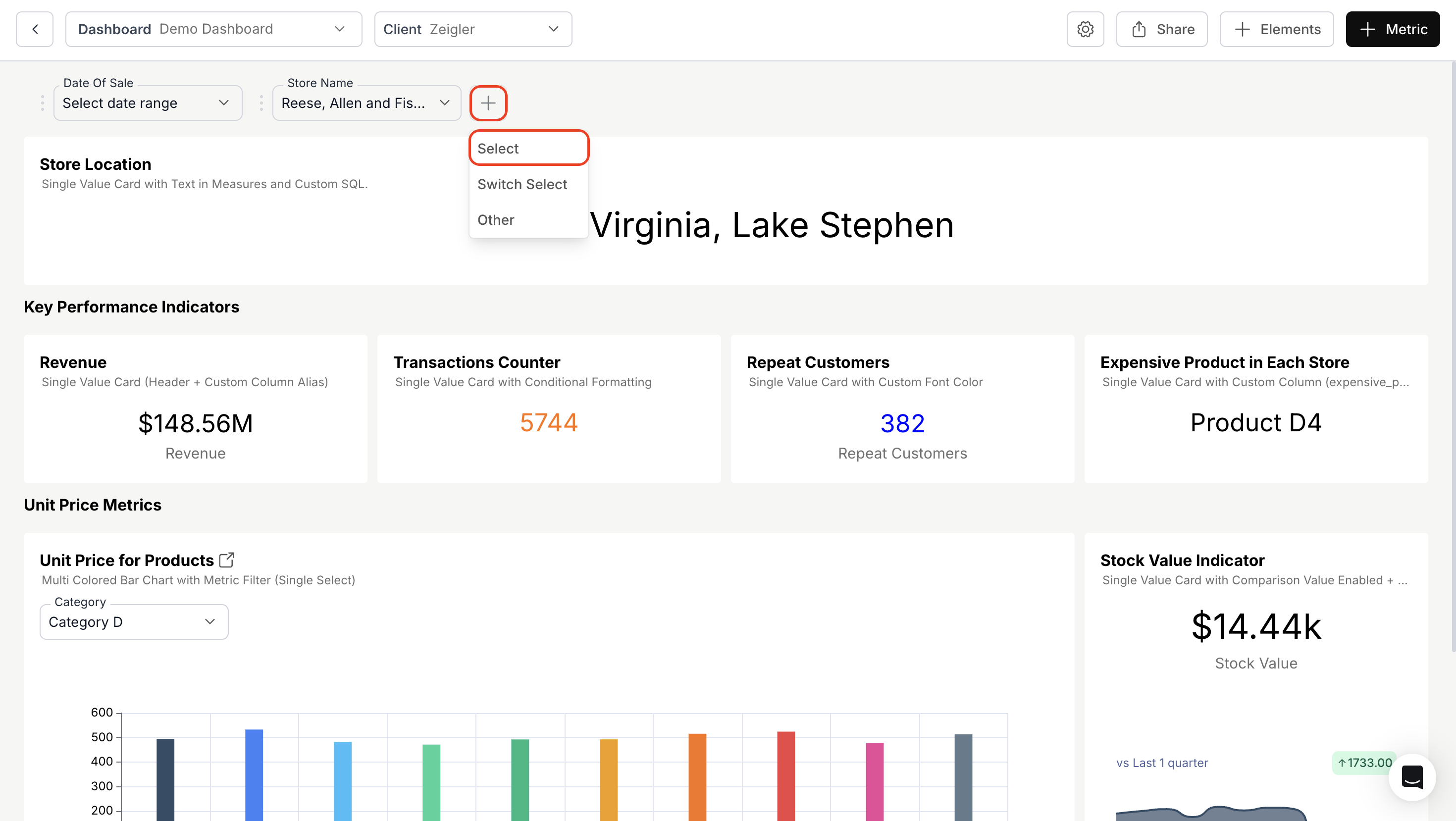Click the Elements button

(1277, 29)
